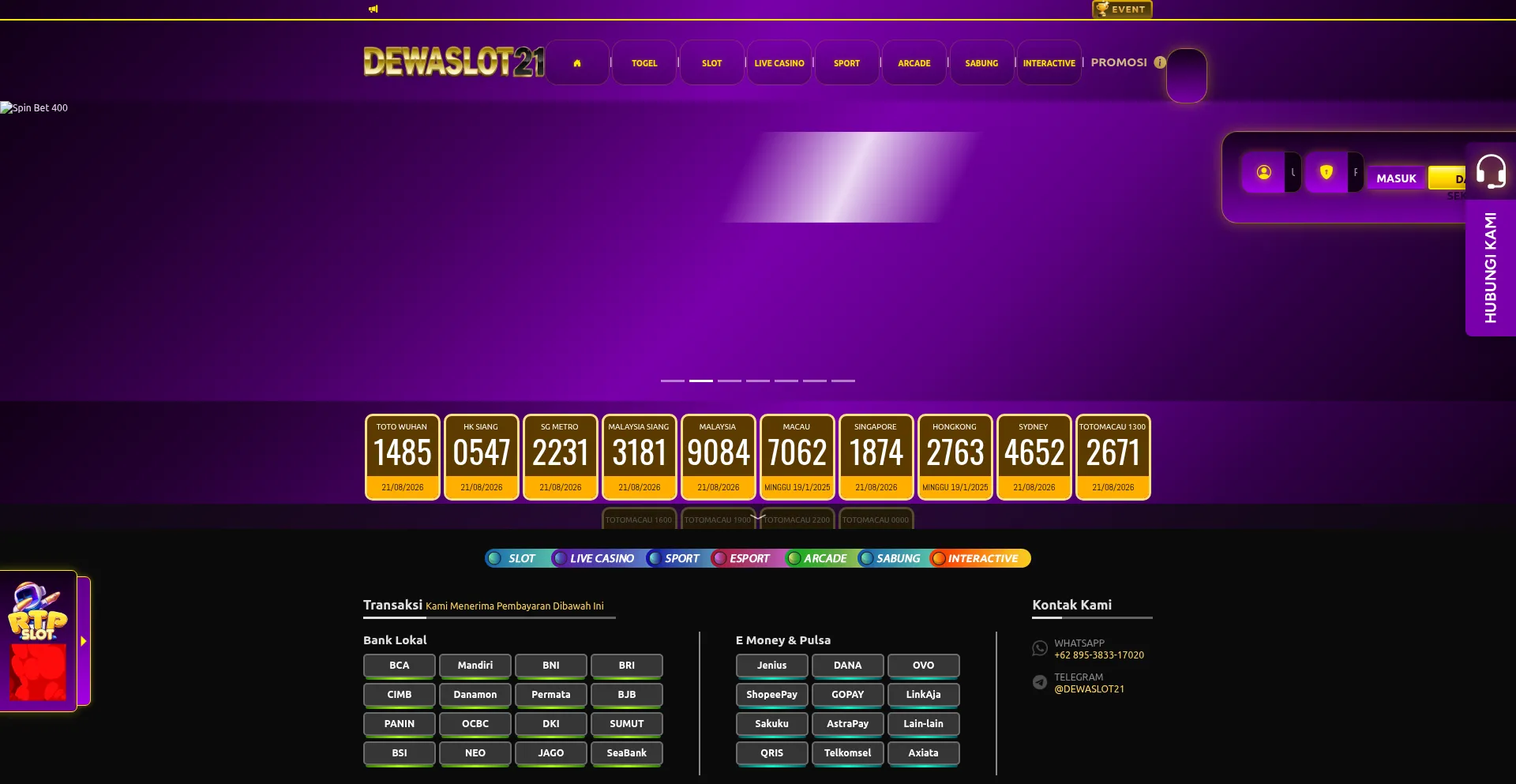The height and width of the screenshot is (784, 1516).
Task: Click the user profile icon in login panel
Action: pyautogui.click(x=1263, y=172)
